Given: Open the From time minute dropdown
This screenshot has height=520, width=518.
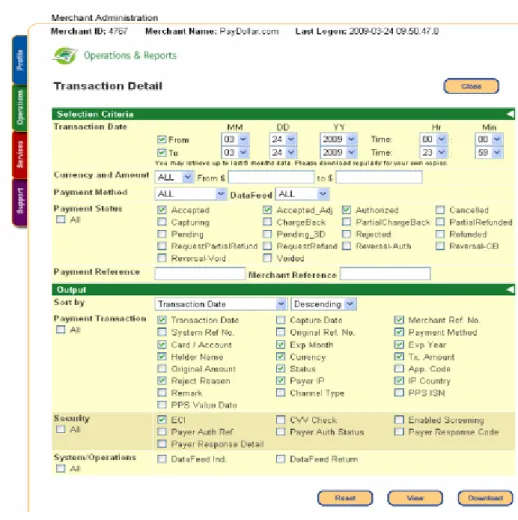Looking at the screenshot, I should [489, 139].
